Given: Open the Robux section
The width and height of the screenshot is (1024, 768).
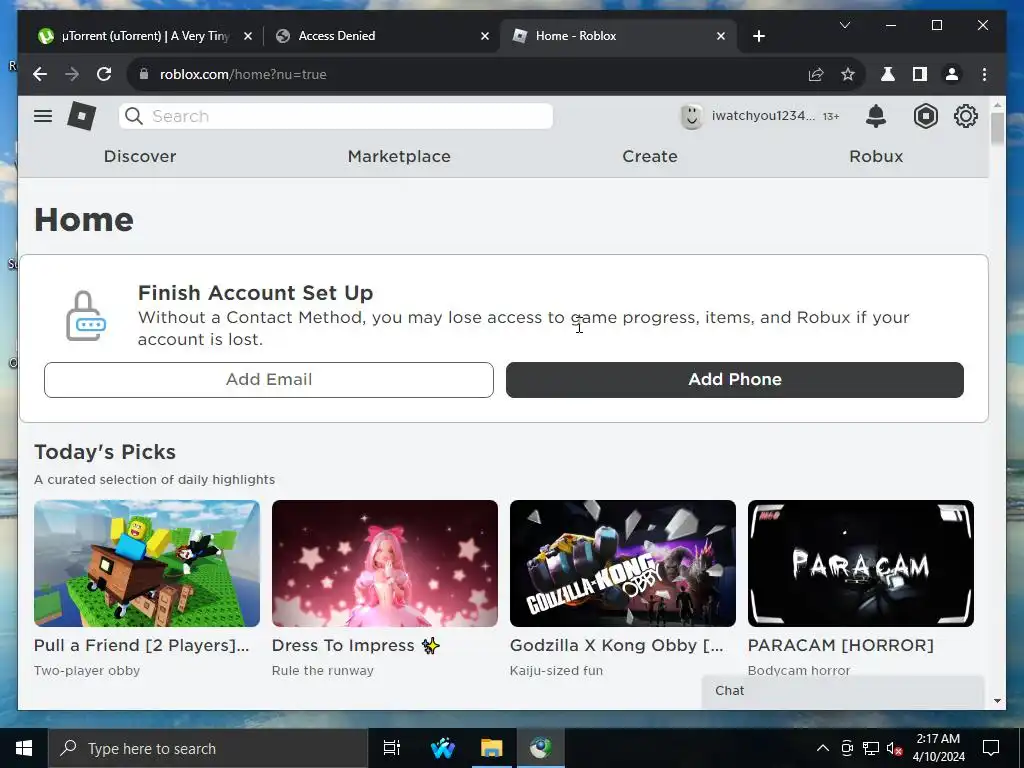Looking at the screenshot, I should pos(876,157).
